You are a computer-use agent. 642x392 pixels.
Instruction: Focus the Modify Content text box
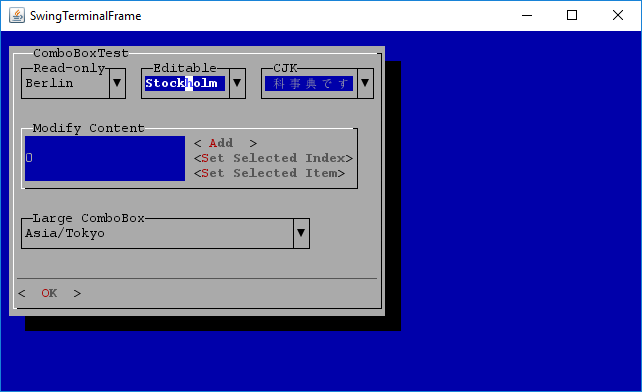click(x=105, y=158)
